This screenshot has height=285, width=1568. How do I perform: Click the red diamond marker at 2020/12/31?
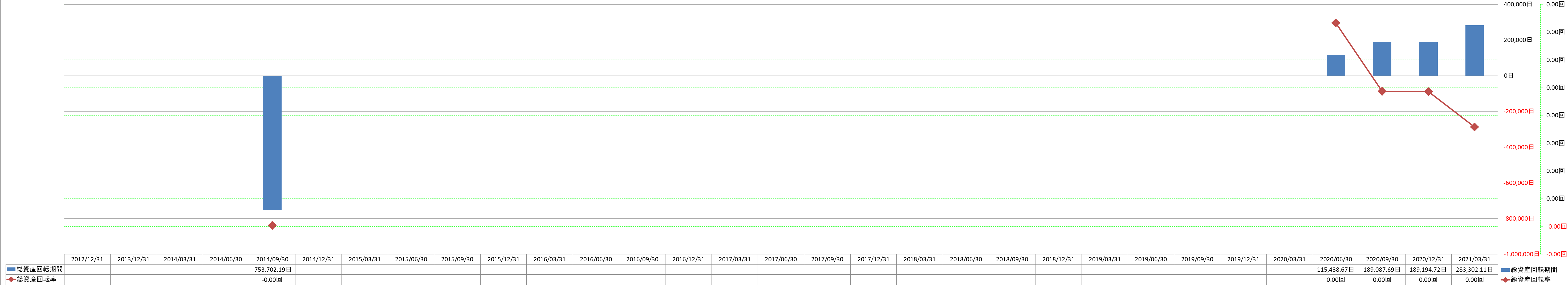pos(1428,92)
